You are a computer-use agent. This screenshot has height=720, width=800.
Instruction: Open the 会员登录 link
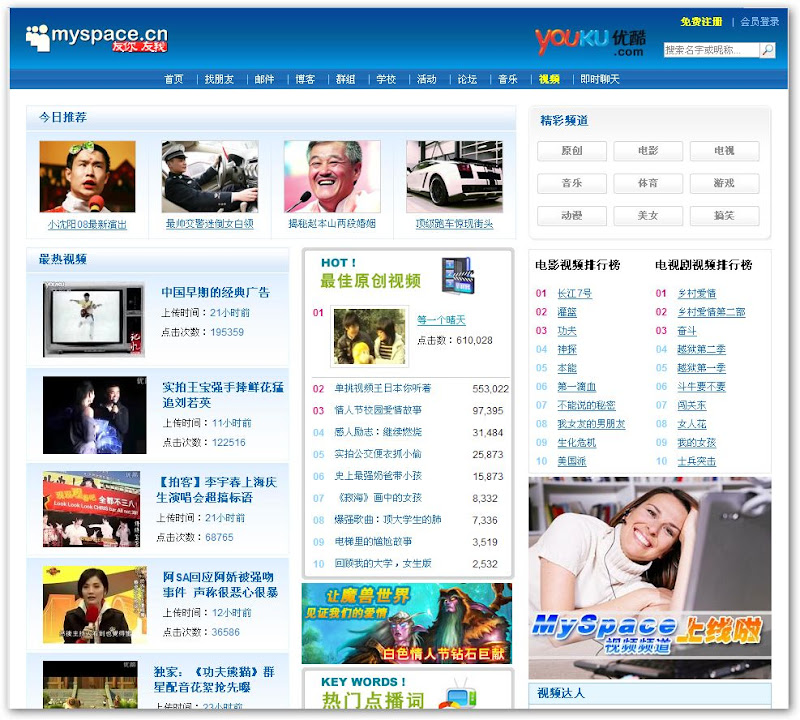coord(759,21)
